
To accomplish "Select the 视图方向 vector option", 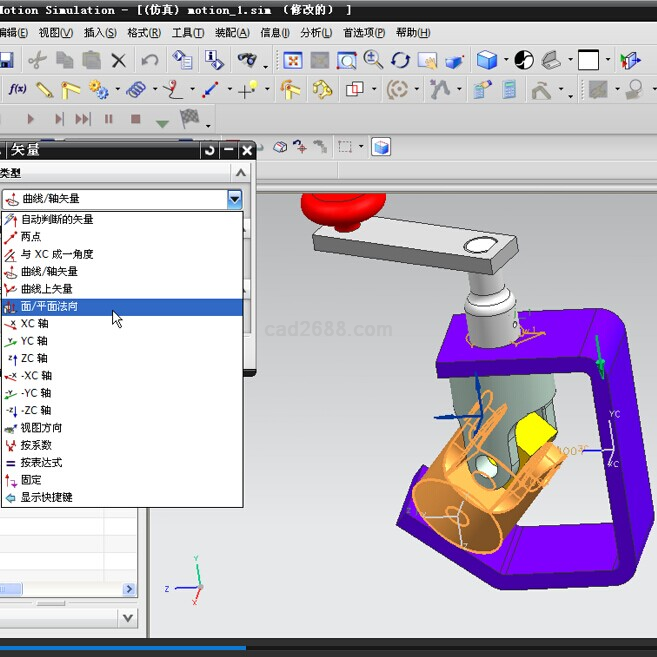I will tap(41, 428).
